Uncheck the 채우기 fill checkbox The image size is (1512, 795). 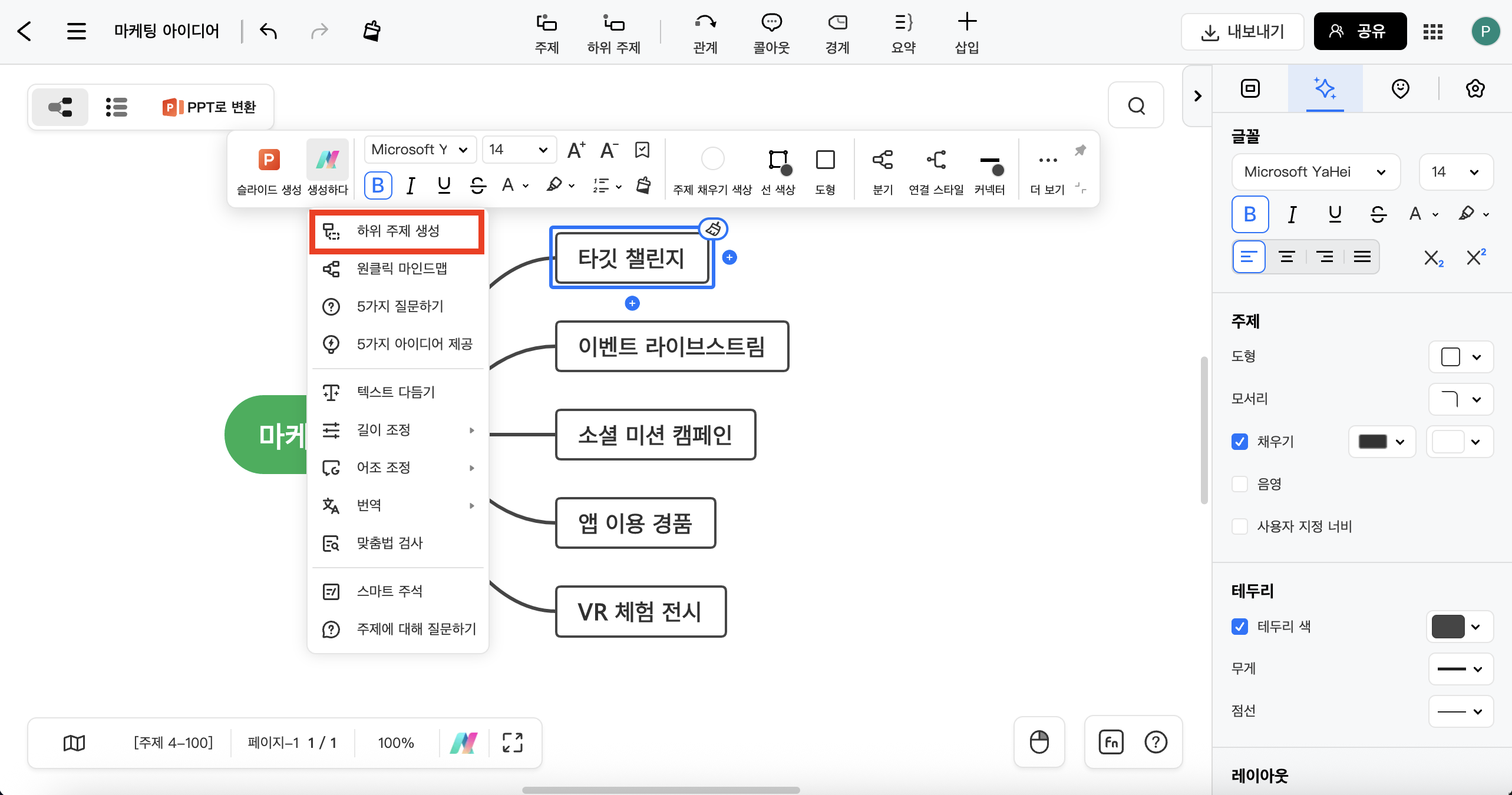point(1240,442)
